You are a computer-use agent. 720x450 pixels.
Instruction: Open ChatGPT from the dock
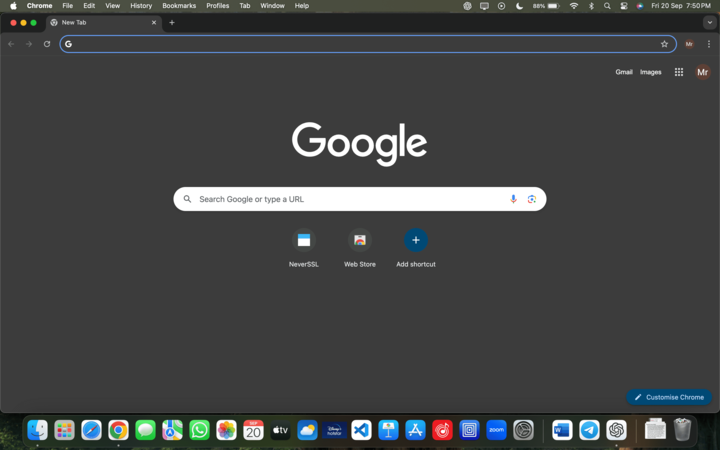pos(616,430)
